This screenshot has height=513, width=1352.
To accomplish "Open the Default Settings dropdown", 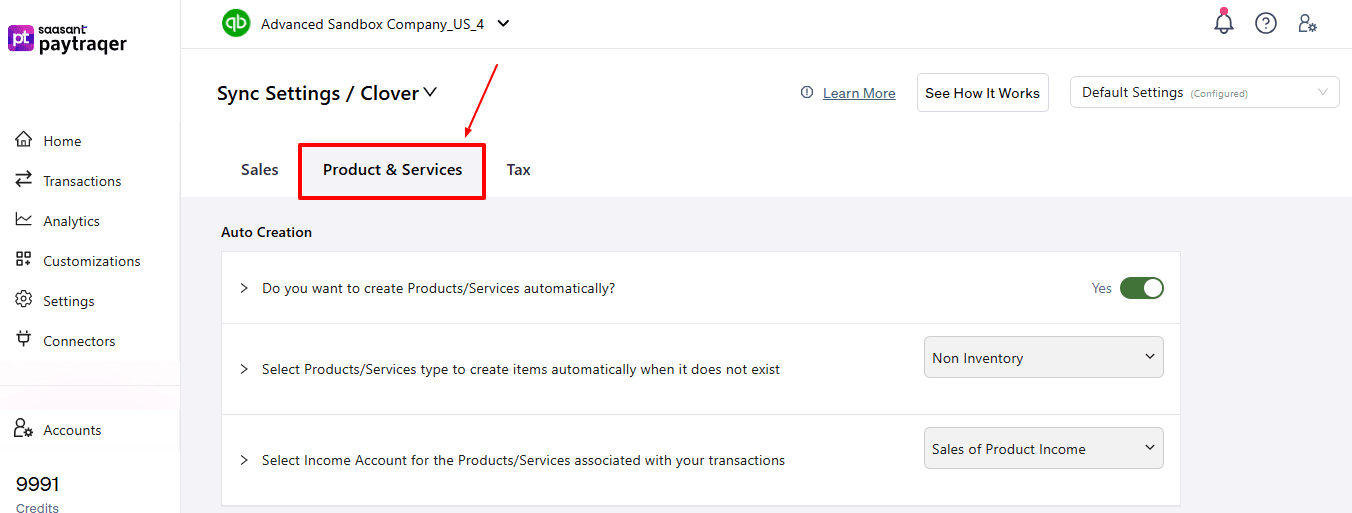I will [1205, 92].
